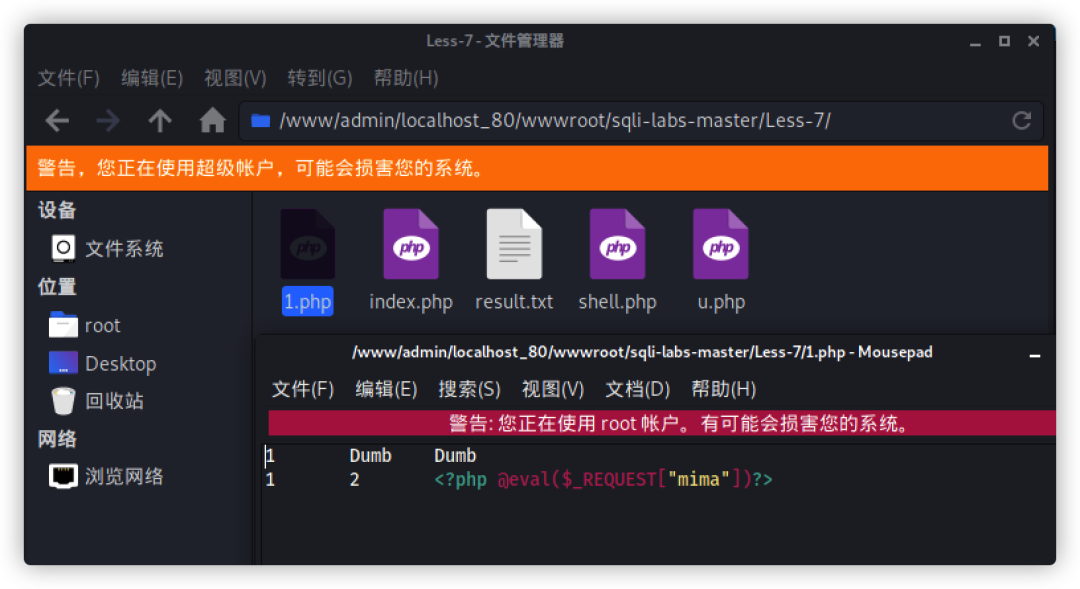Click the first Dumb in editor
1080x589 pixels.
371,455
